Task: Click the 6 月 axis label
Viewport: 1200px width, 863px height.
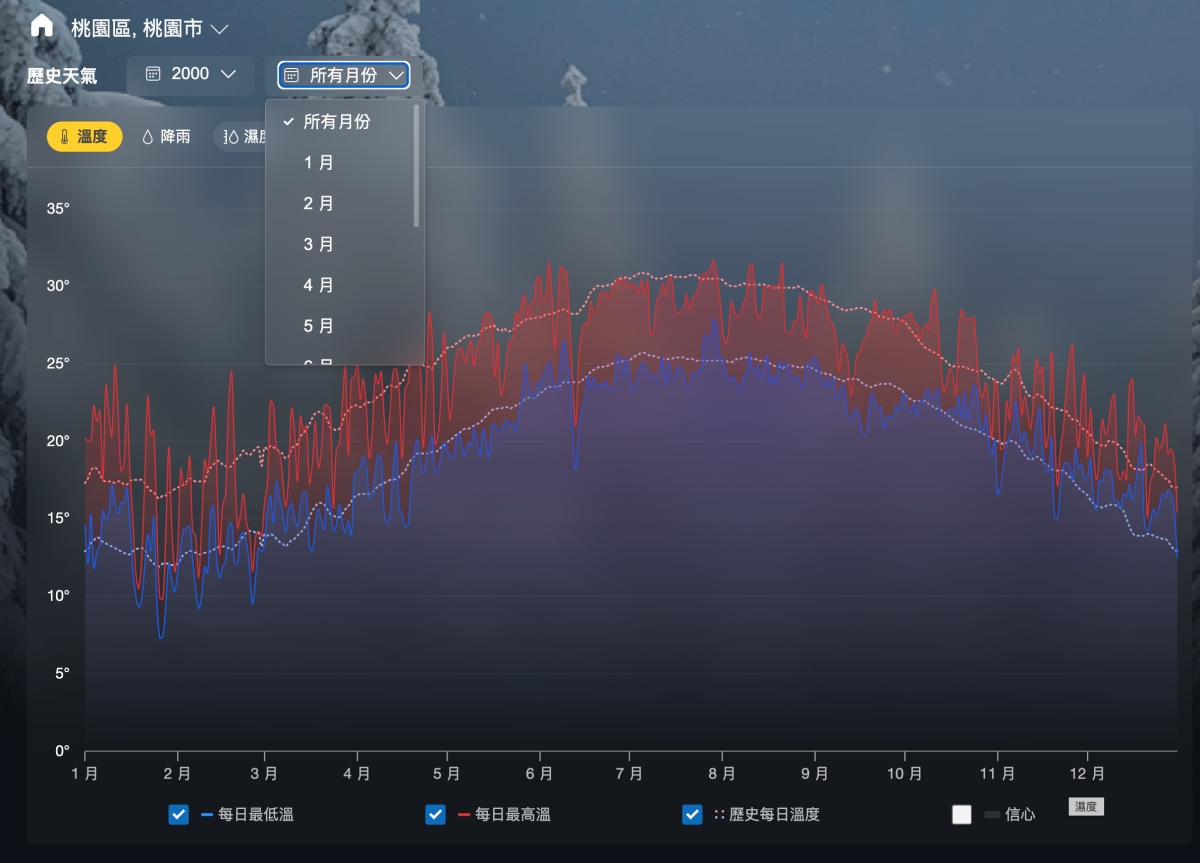Action: pos(539,774)
